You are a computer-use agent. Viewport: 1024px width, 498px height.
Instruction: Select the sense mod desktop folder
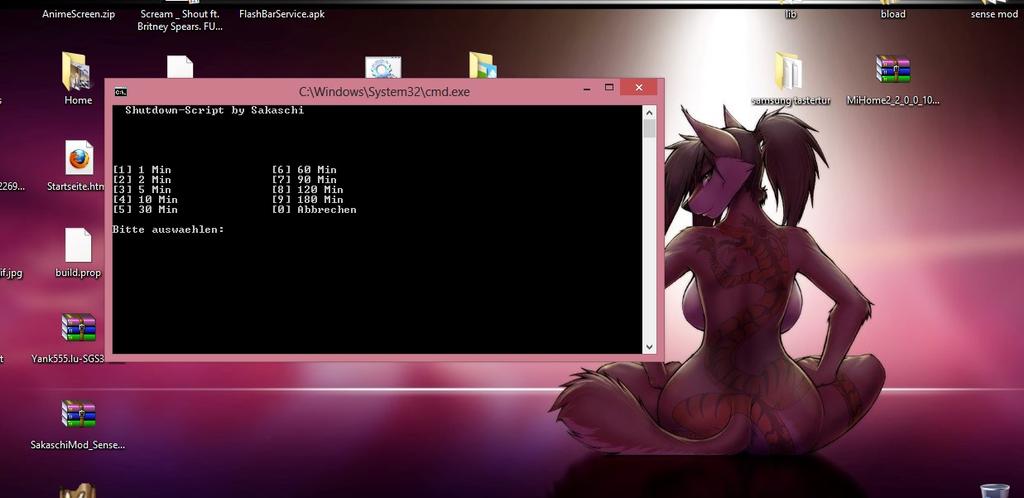993,13
